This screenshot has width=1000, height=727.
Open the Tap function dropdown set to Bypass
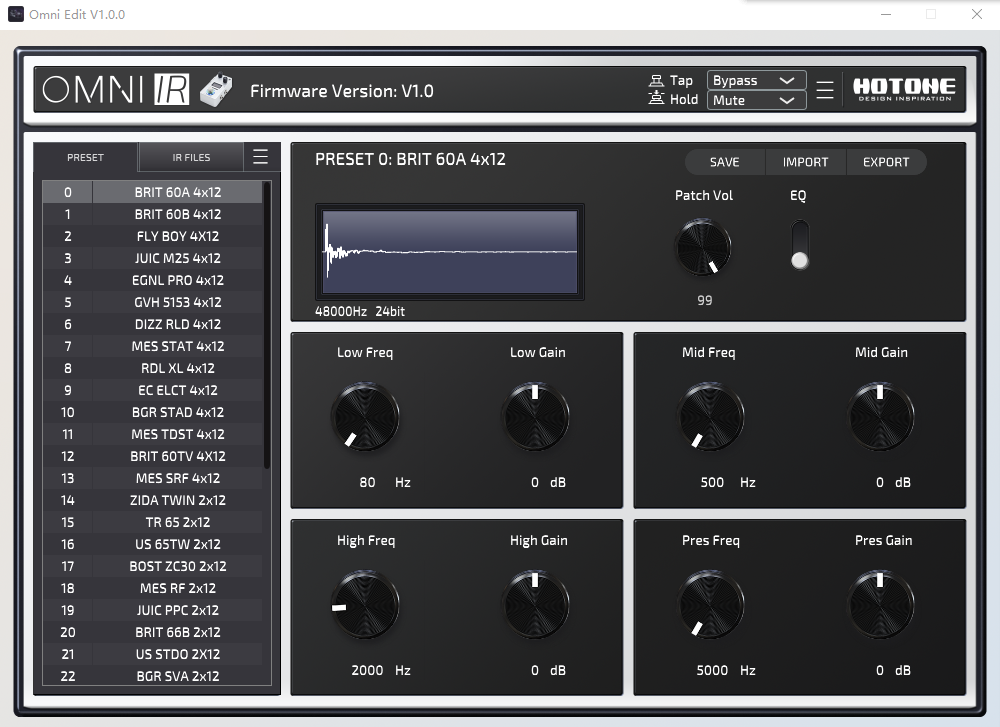756,80
